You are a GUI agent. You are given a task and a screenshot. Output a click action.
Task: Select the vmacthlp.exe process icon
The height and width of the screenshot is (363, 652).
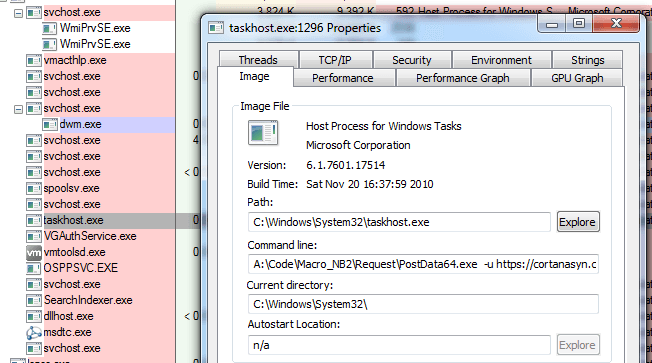34,61
